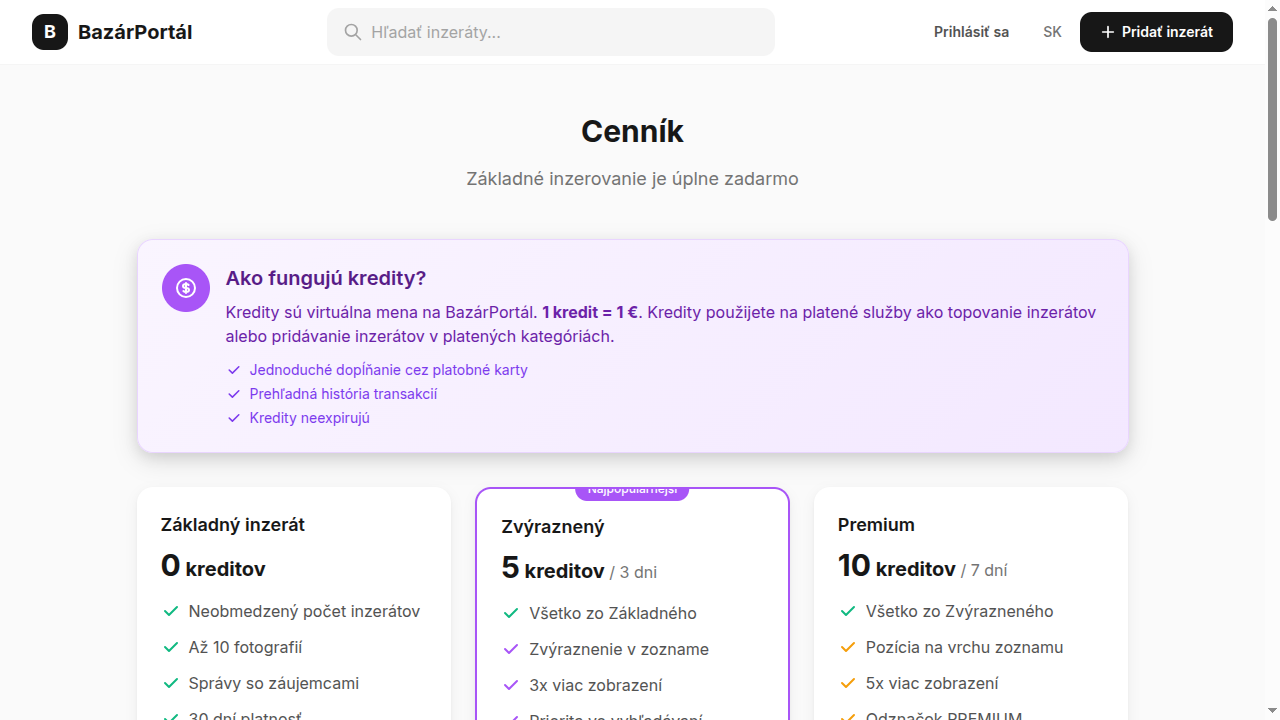Click the checkmark beside Kredity neexpirujú

coord(233,417)
